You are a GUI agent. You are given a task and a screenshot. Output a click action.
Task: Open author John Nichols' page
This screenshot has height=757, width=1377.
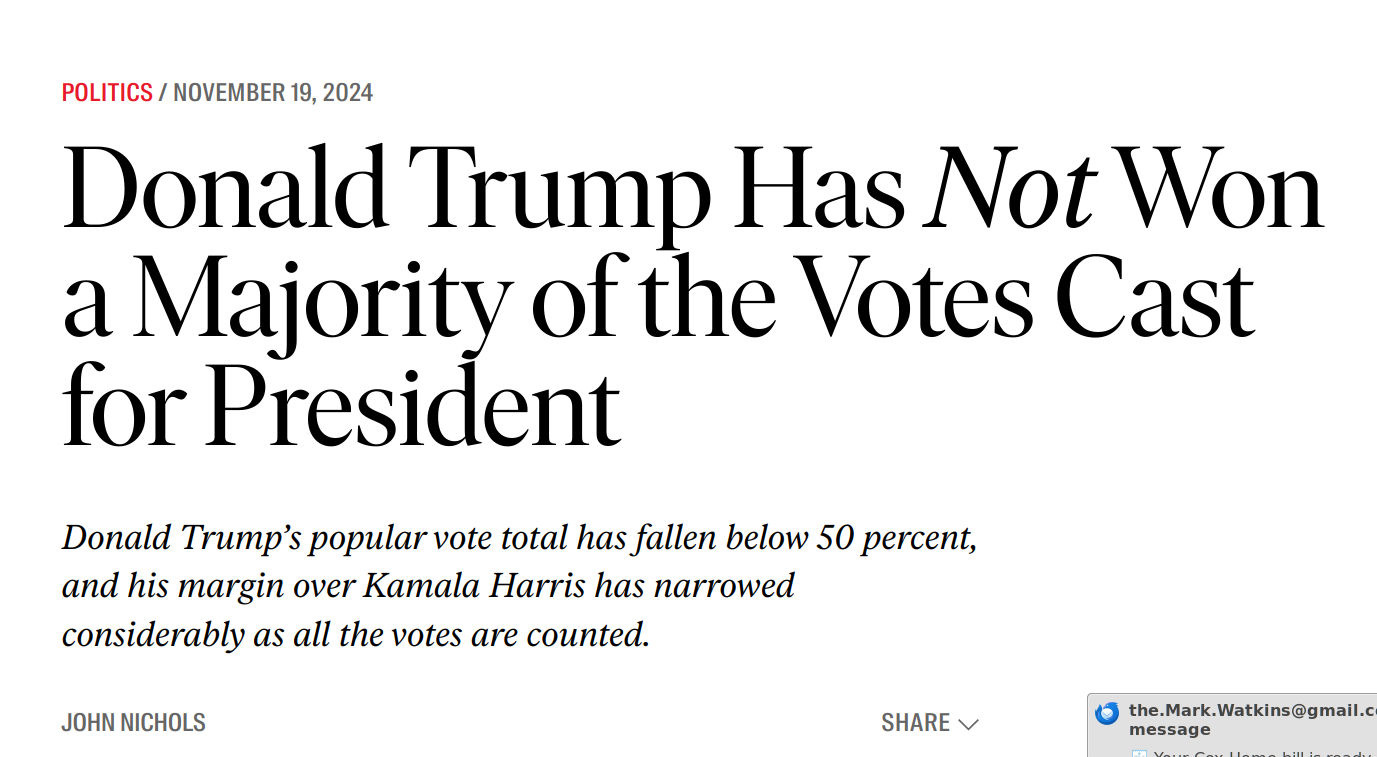tap(134, 723)
